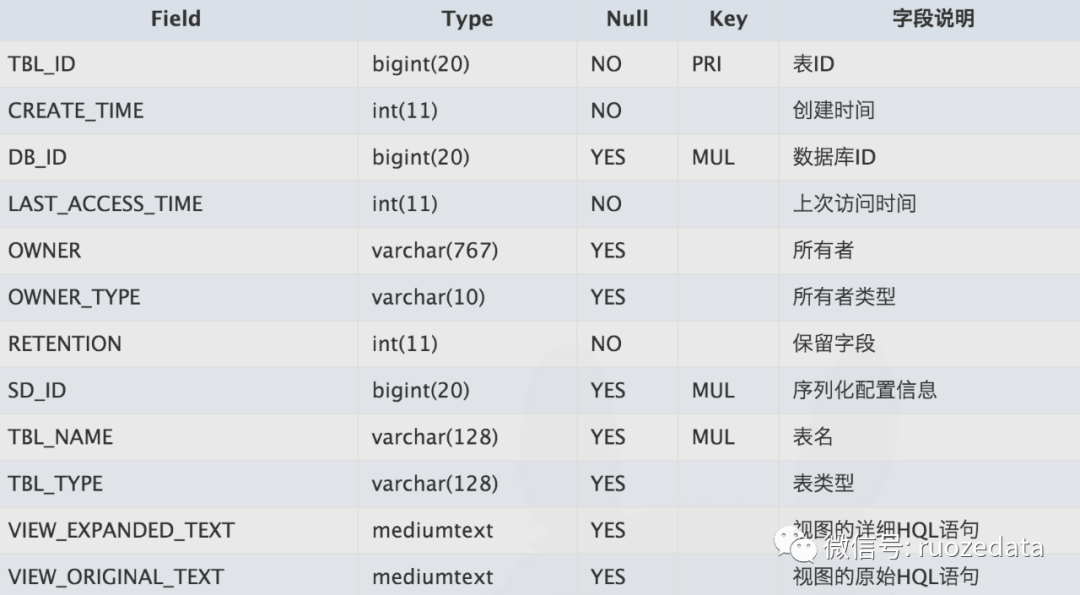Viewport: 1080px width, 595px height.
Task: Select the VIEW_EXPANDED_TEXT field cell
Action: coord(178,530)
